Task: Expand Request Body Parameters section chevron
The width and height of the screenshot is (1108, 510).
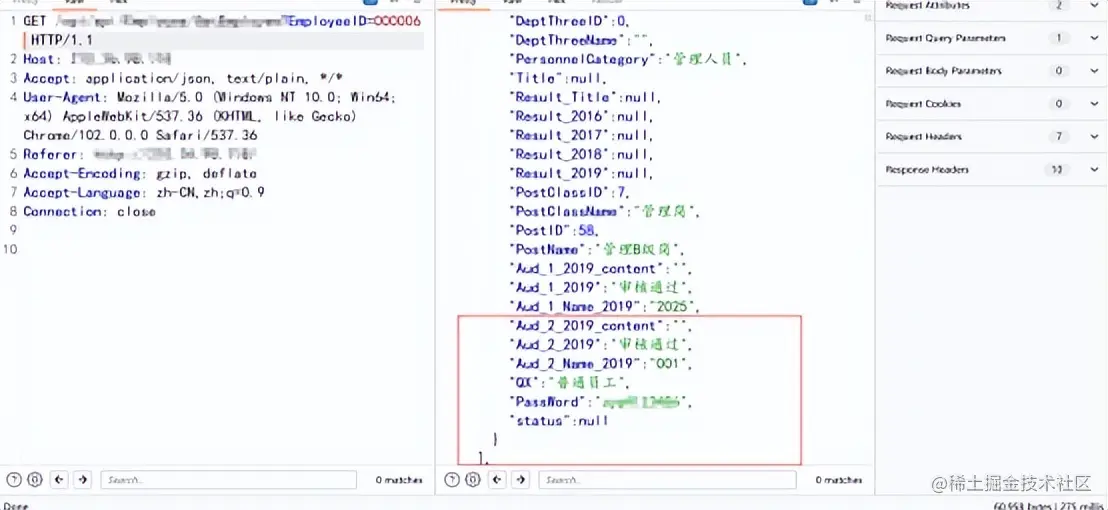Action: pyautogui.click(x=1094, y=71)
